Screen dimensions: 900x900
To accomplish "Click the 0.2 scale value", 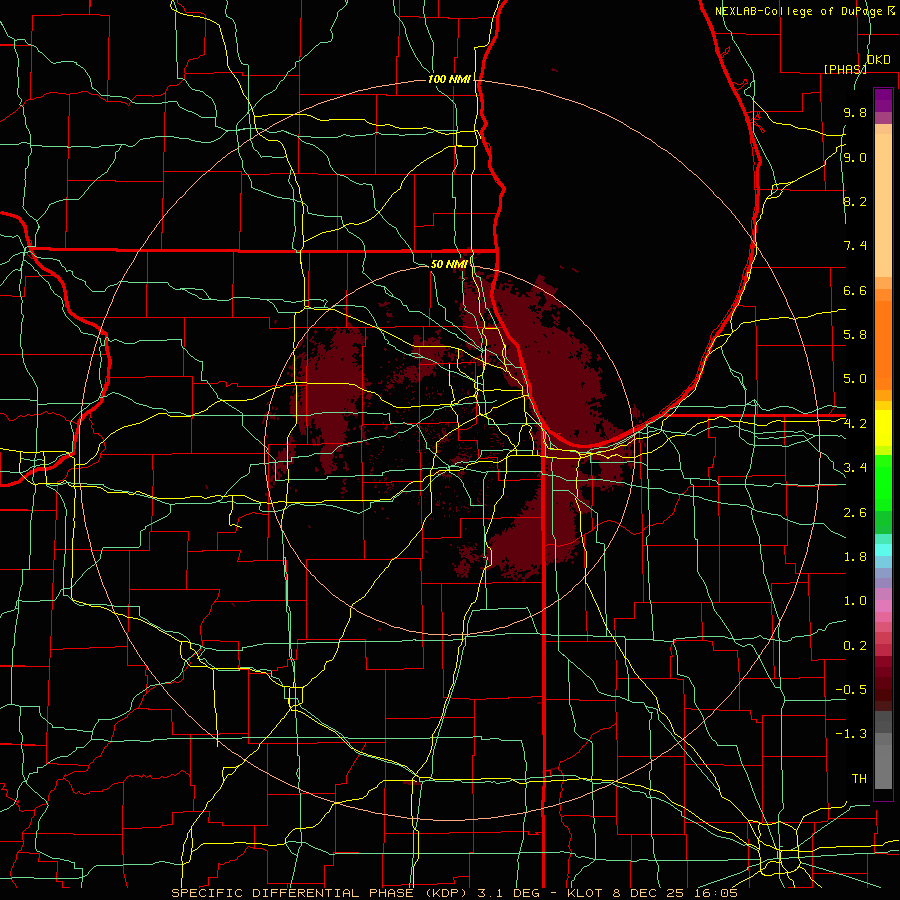I will point(855,646).
